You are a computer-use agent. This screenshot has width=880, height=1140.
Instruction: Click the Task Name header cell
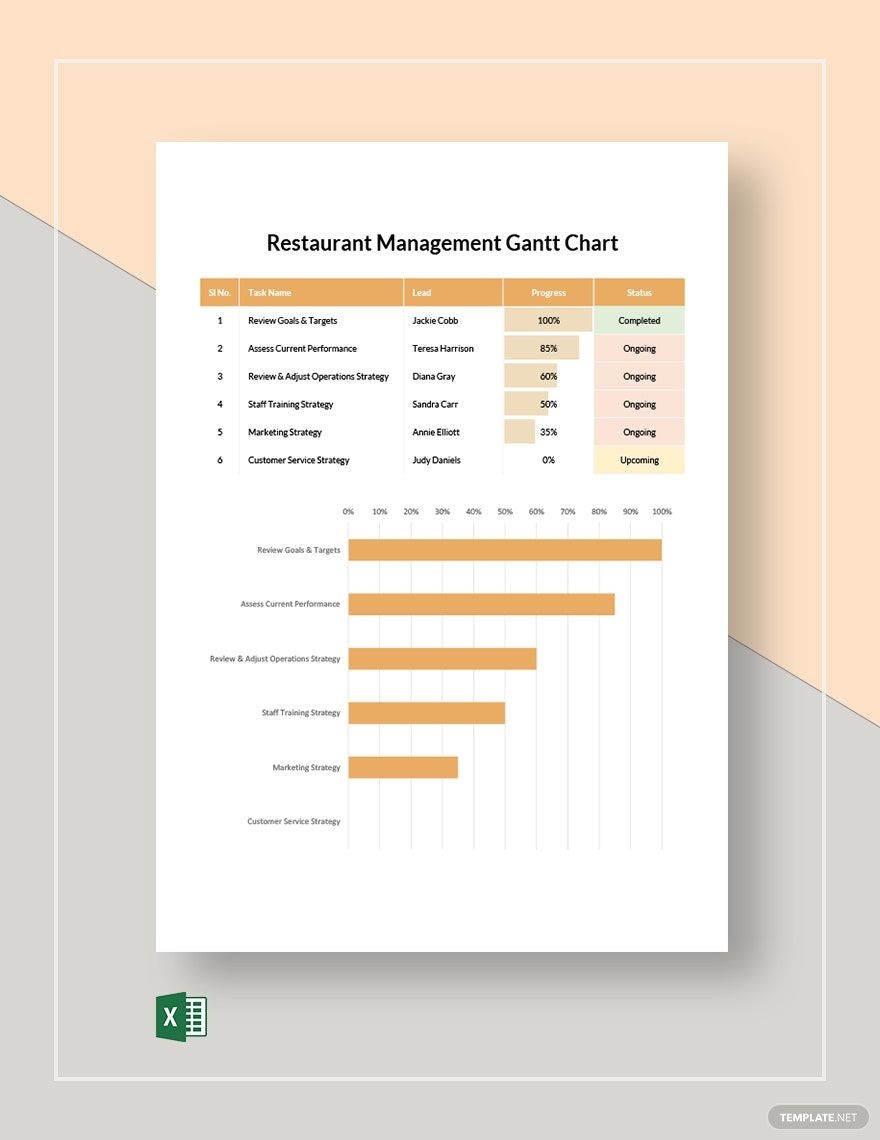pos(272,292)
